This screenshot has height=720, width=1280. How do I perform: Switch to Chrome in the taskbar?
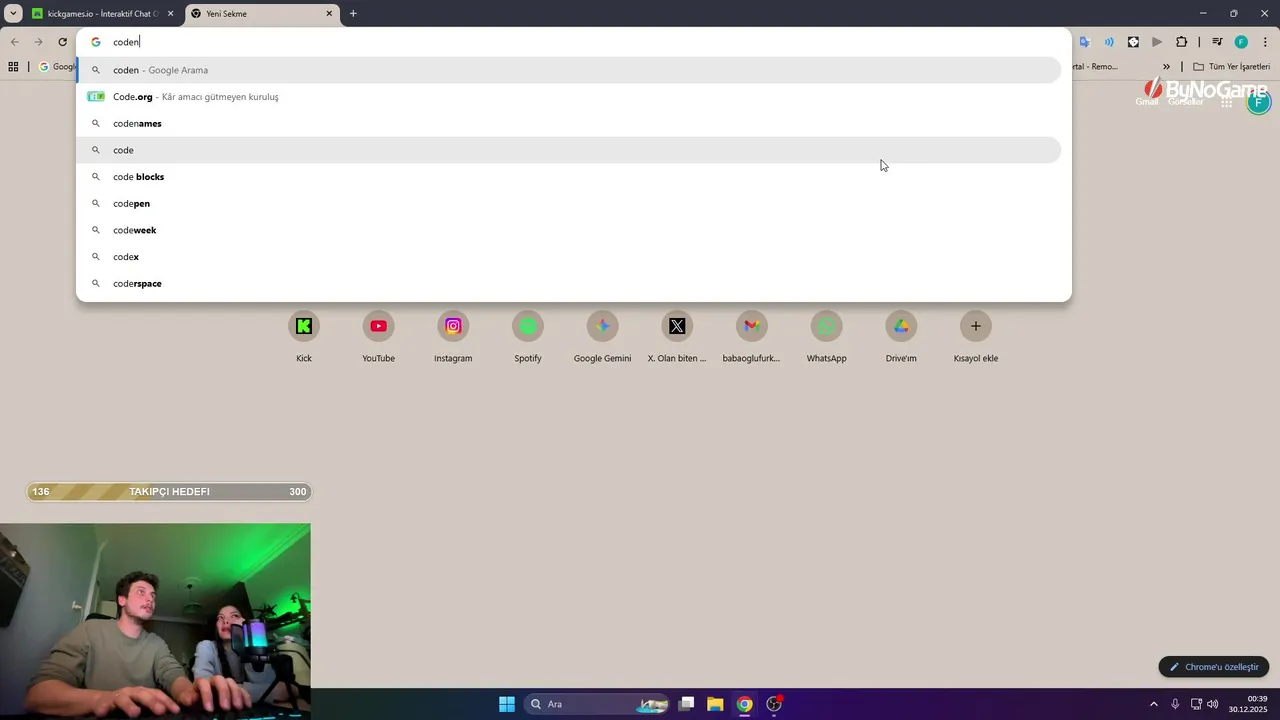point(744,704)
